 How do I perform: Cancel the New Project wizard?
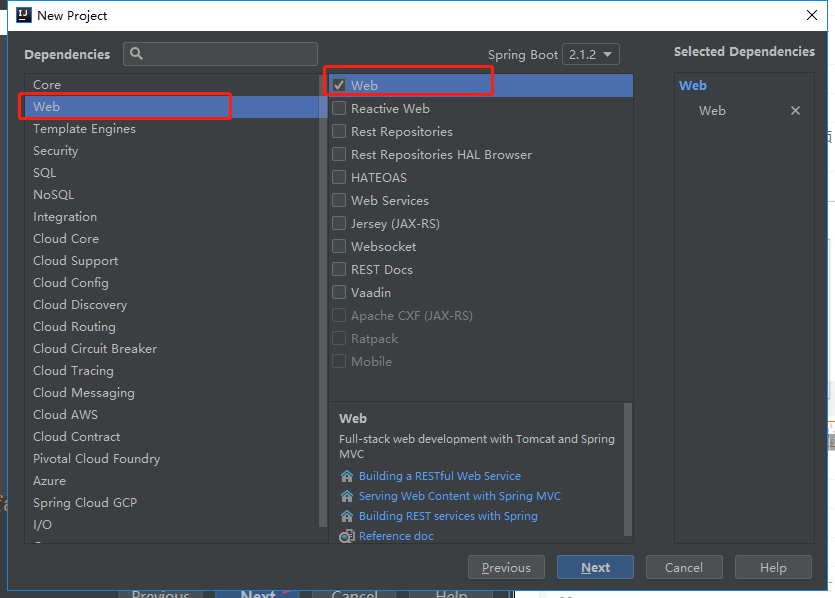pyautogui.click(x=684, y=568)
